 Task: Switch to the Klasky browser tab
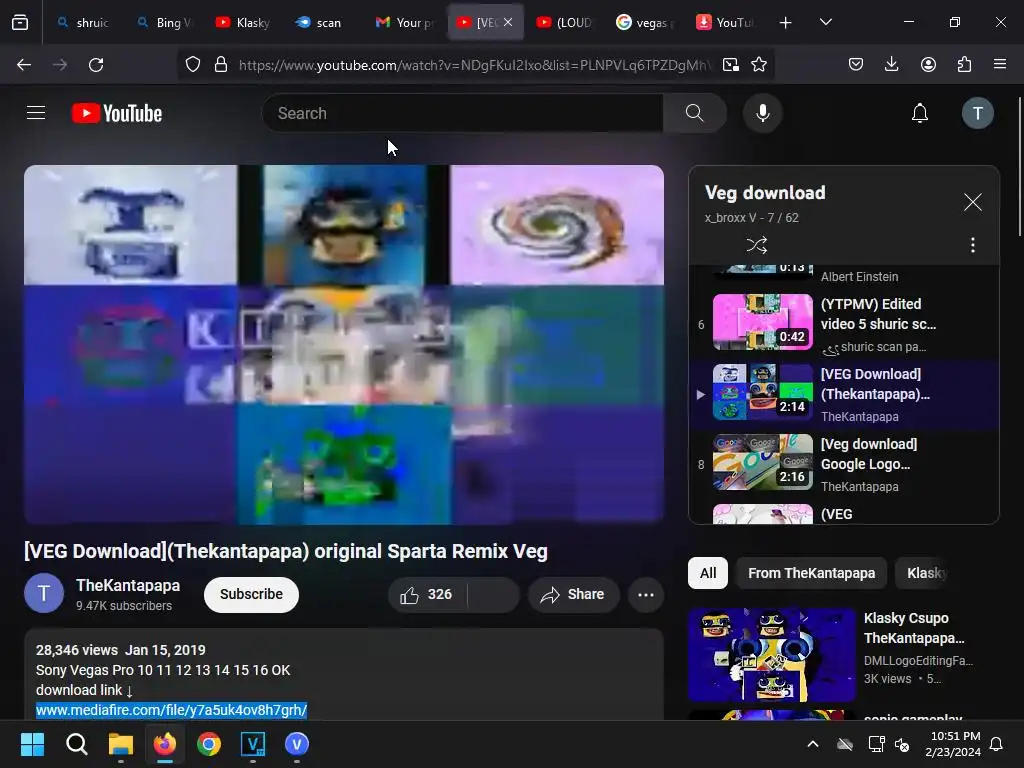[243, 22]
